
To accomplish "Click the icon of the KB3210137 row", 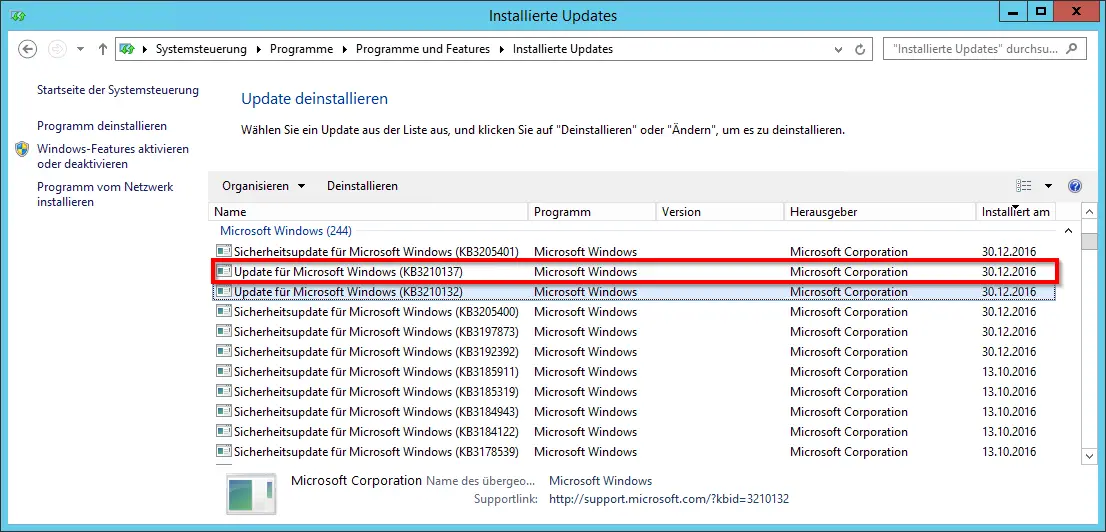I will click(224, 272).
